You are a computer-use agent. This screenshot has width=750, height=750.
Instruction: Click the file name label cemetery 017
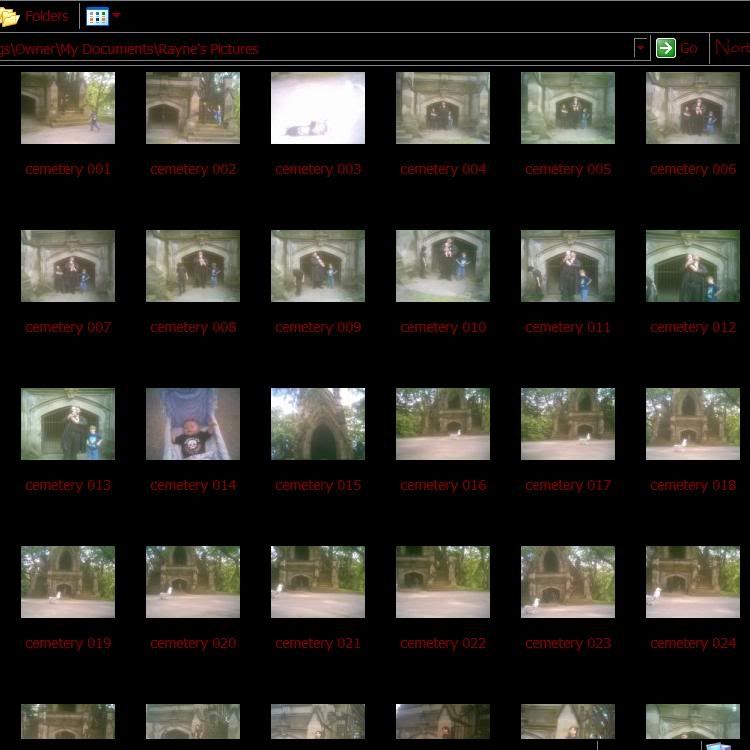click(568, 485)
